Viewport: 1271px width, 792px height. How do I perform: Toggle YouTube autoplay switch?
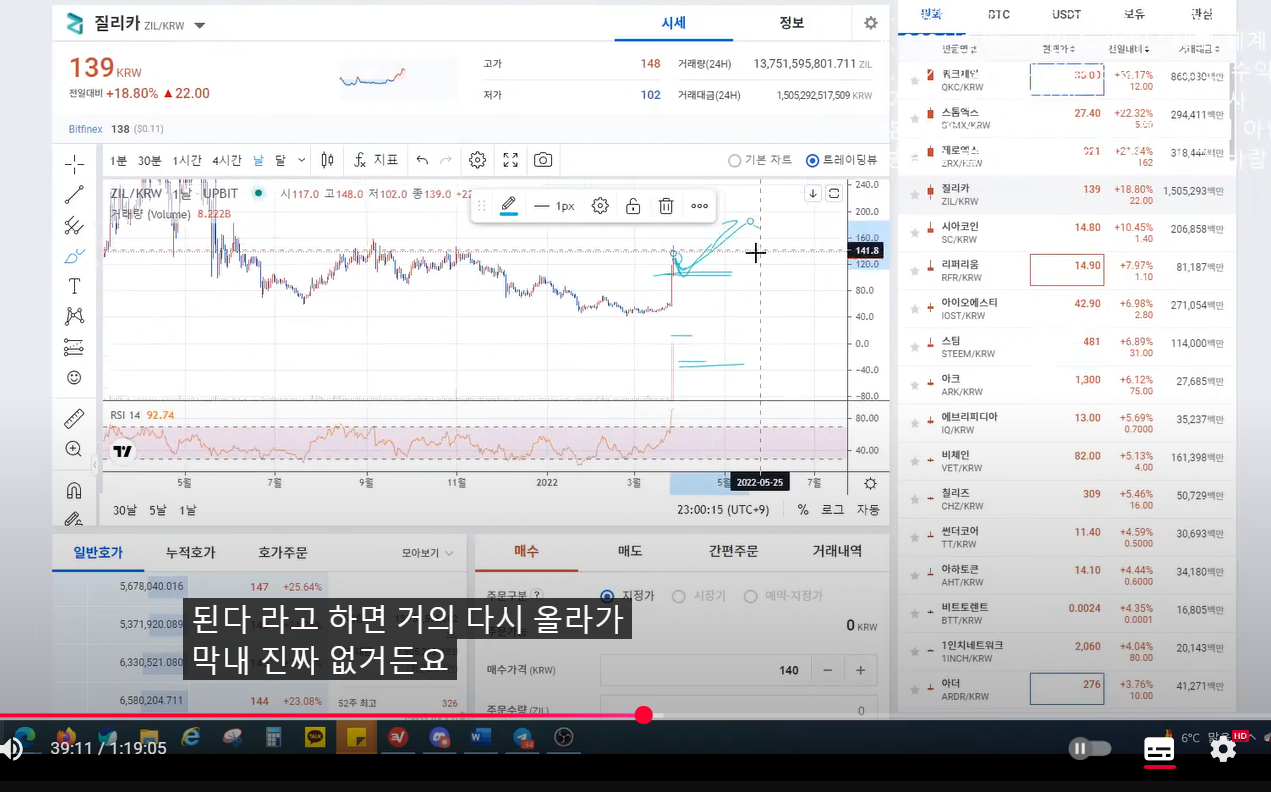(1090, 748)
